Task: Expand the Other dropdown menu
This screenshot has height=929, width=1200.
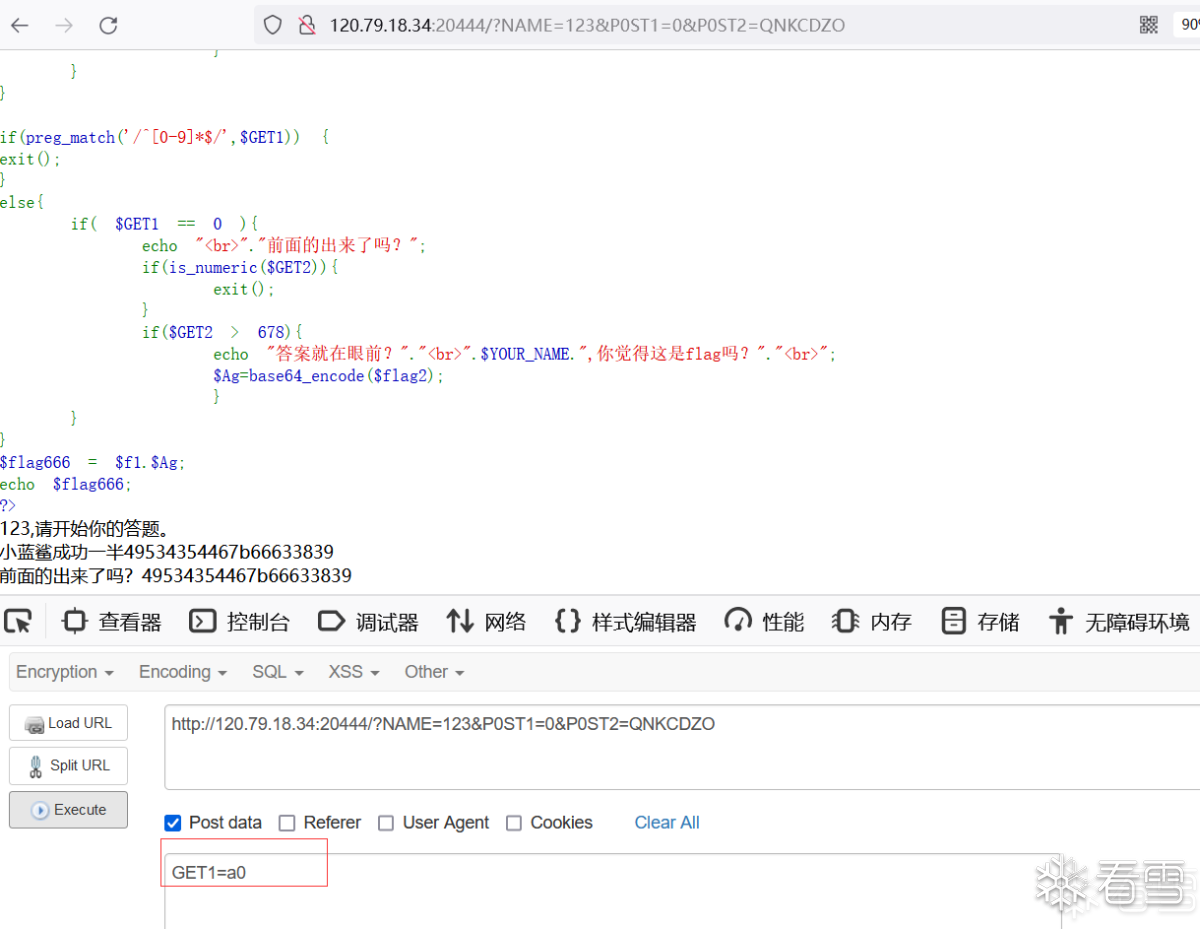Action: (434, 672)
